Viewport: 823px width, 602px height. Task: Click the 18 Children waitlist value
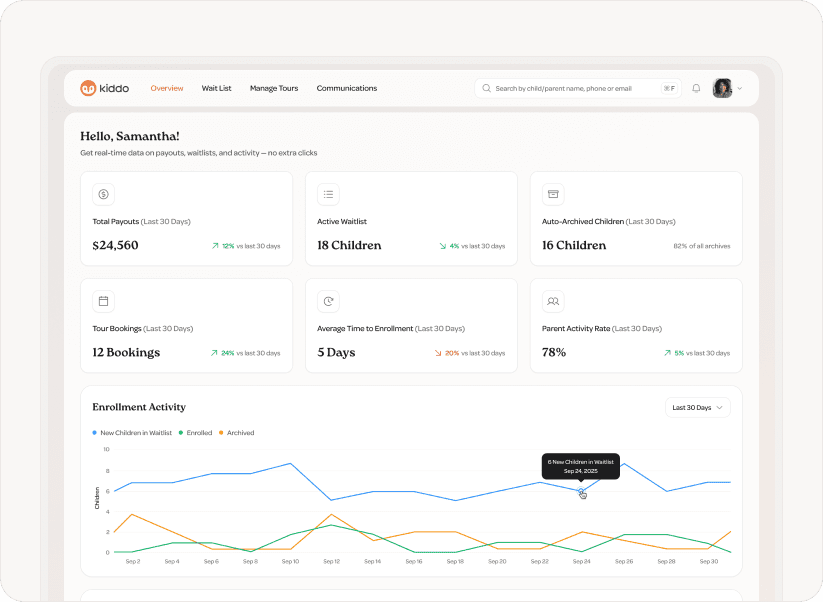tap(349, 245)
